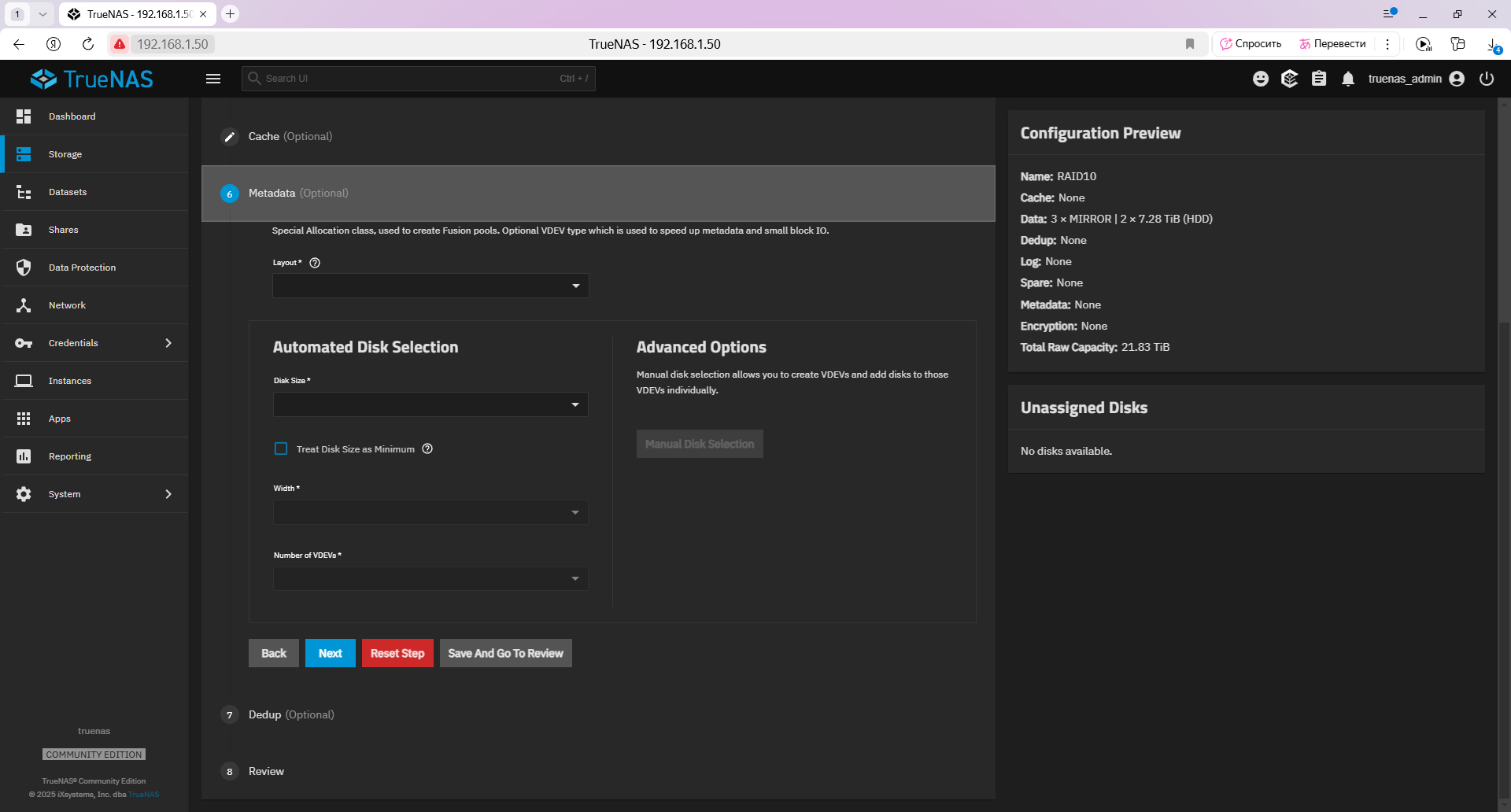Click the TrueNAS link in footer
1511x812 pixels.
click(144, 794)
